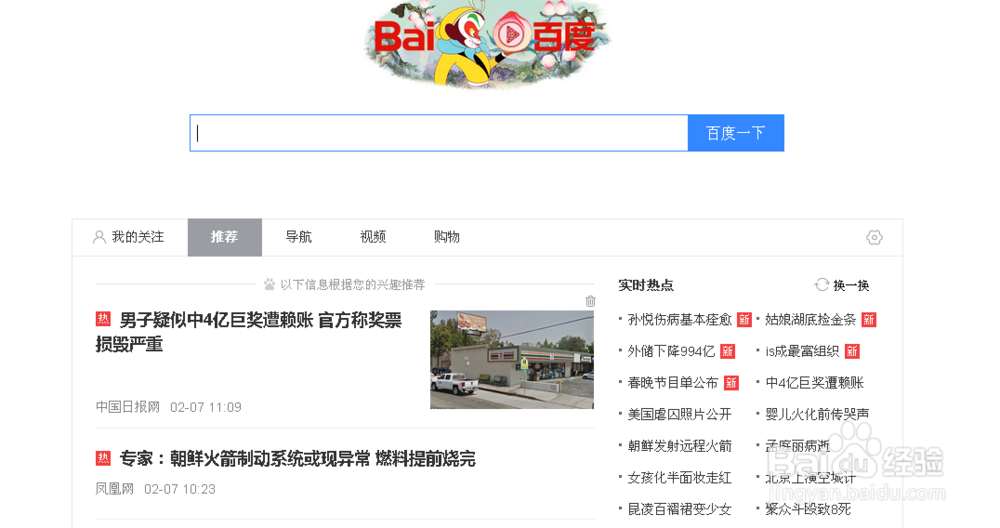Open the 我的关注 tab
The image size is (1000, 528).
(129, 237)
